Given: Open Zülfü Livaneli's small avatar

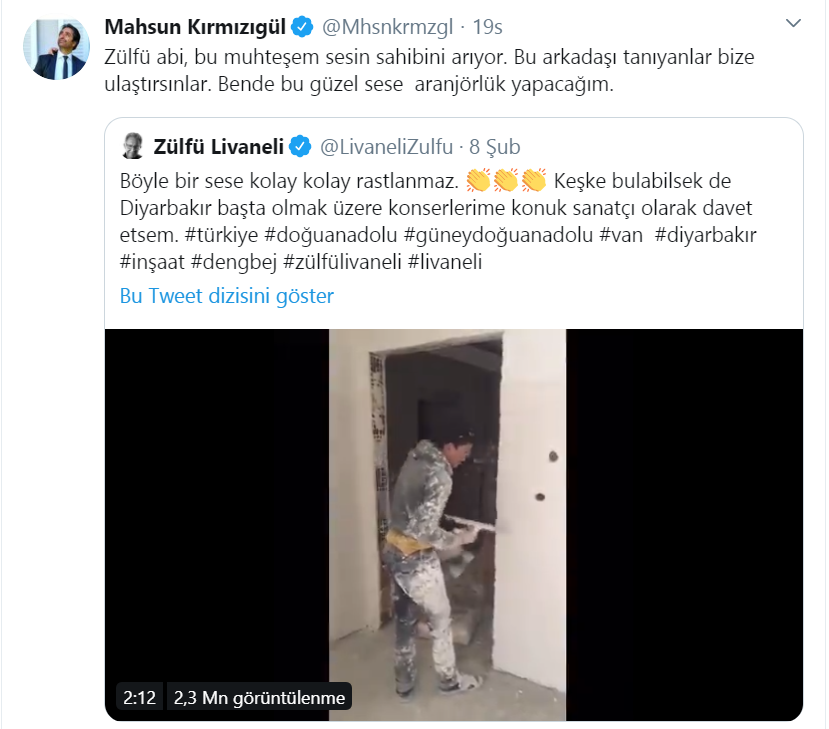Looking at the screenshot, I should coord(133,146).
